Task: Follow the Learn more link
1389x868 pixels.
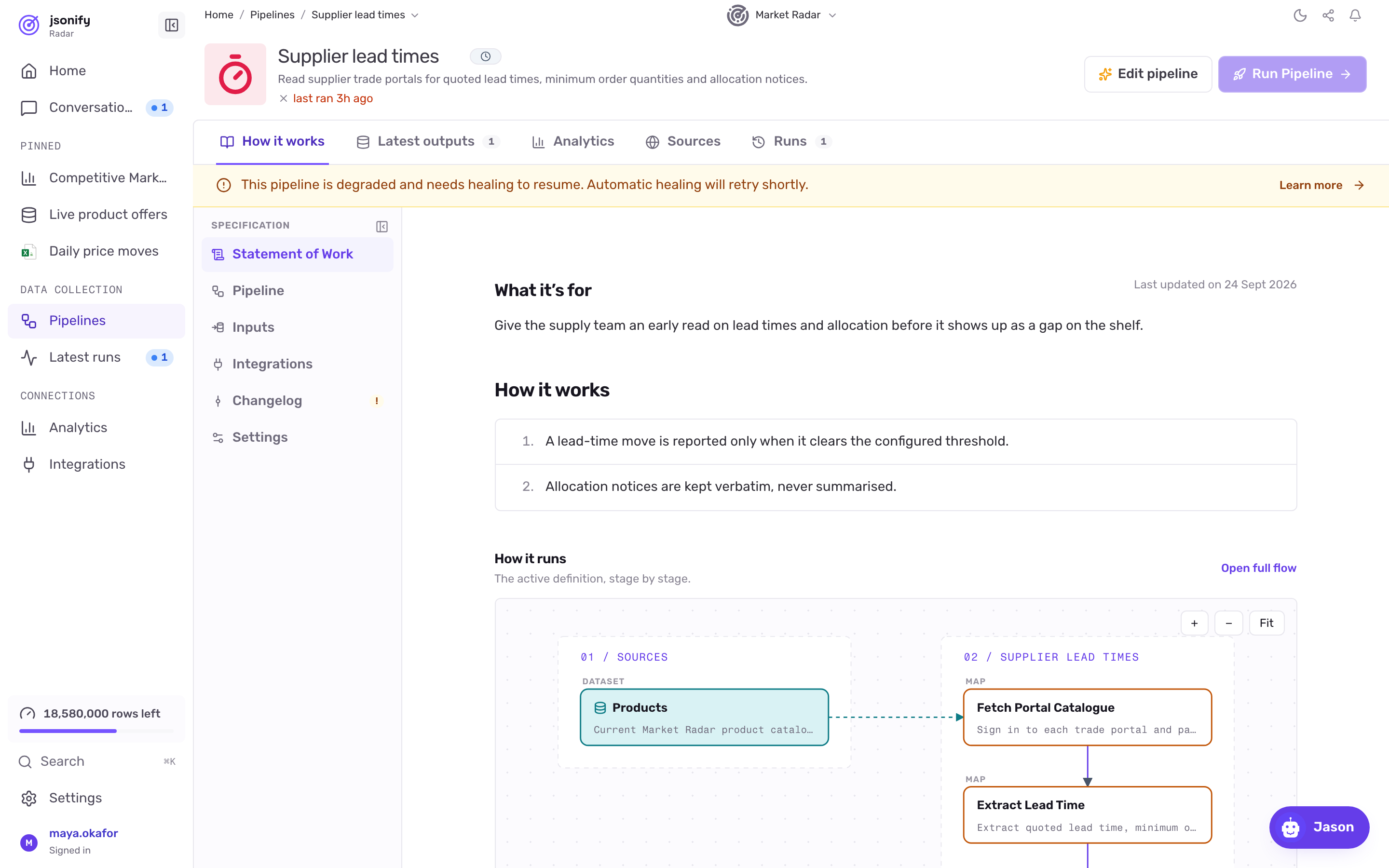Action: (x=1321, y=186)
